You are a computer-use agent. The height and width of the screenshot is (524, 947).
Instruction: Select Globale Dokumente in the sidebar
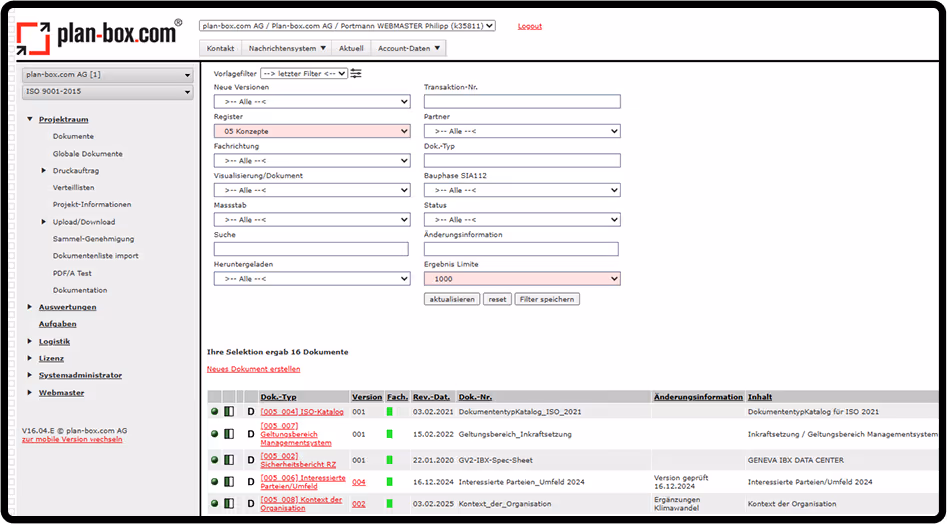(x=88, y=154)
